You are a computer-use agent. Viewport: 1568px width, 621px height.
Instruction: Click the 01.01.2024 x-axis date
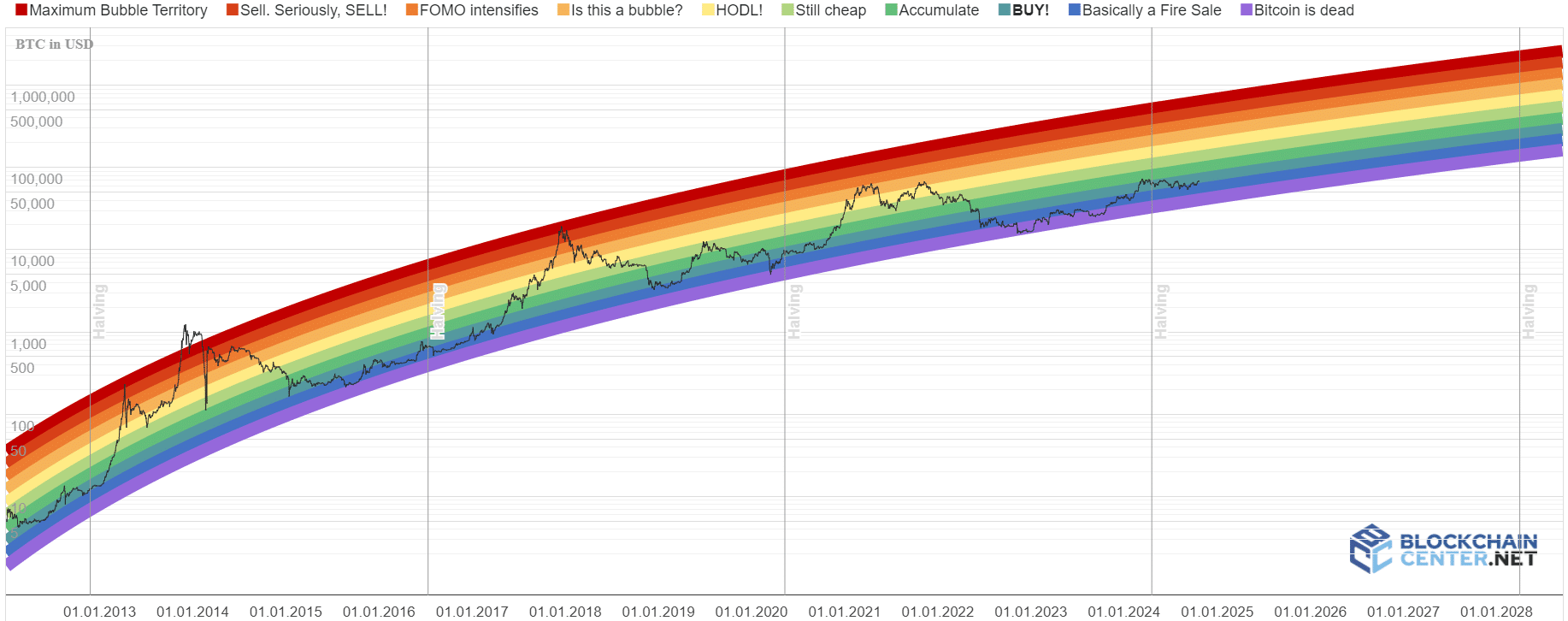pos(1125,612)
